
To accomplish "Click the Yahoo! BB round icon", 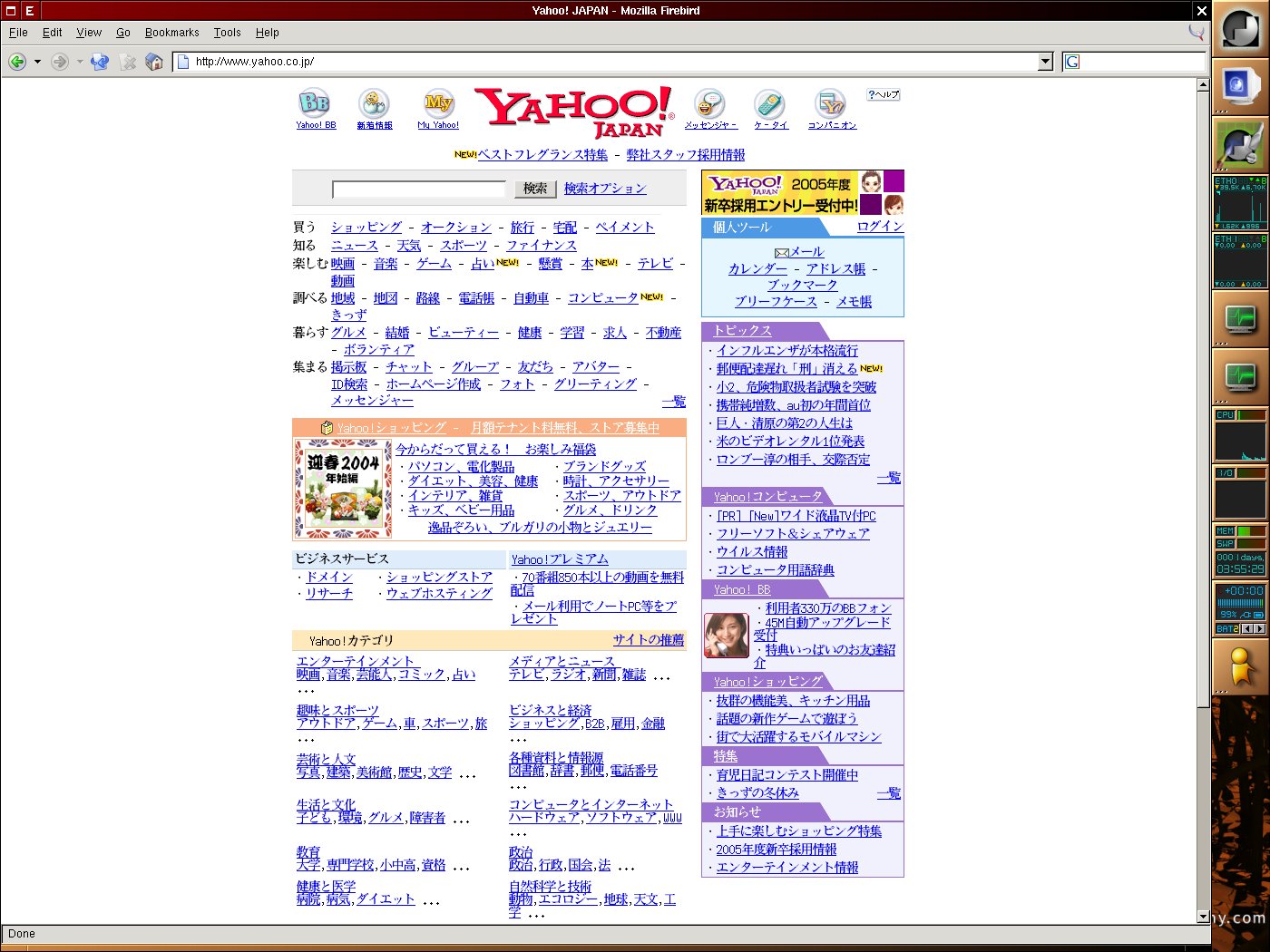I will [315, 102].
